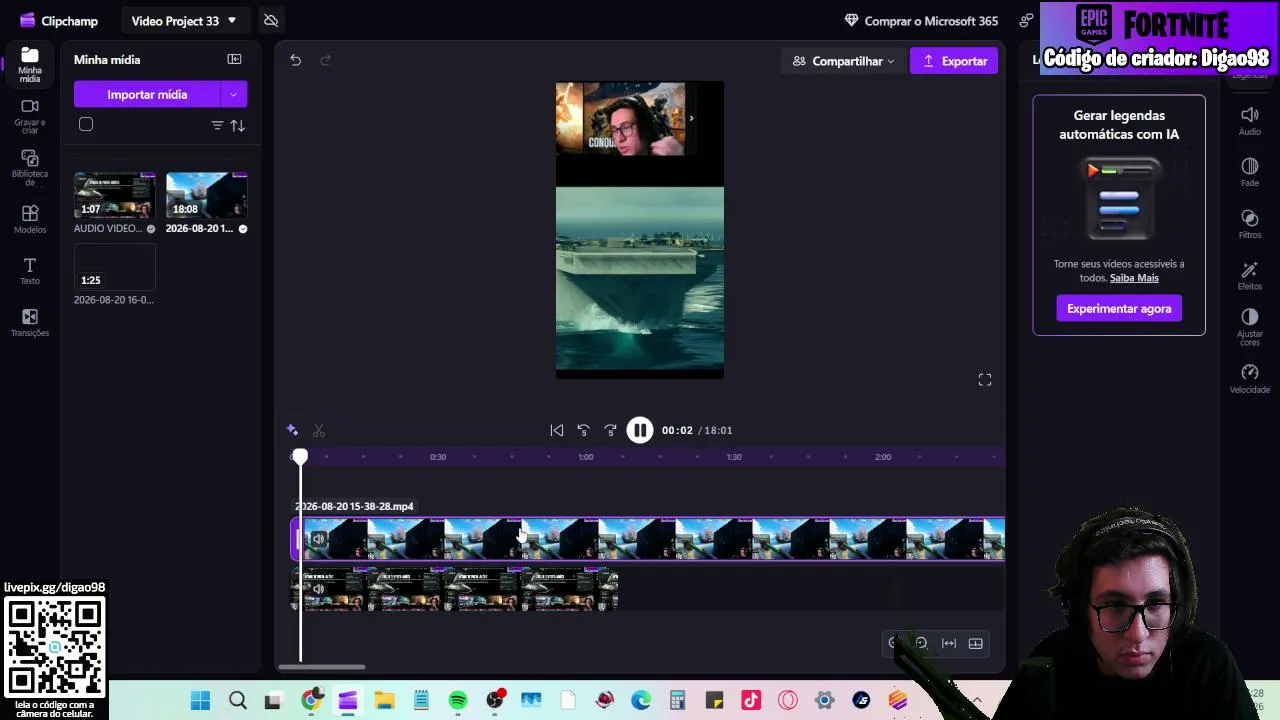Open the Fade properties panel
The width and height of the screenshot is (1280, 720).
(x=1250, y=172)
